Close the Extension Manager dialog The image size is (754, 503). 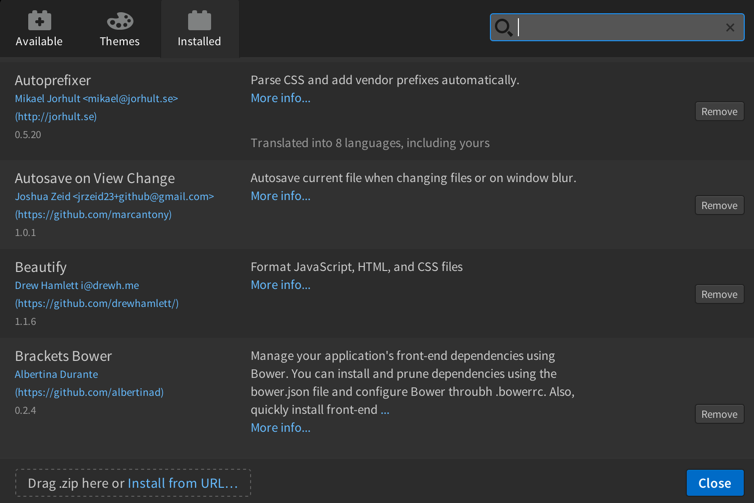[715, 483]
